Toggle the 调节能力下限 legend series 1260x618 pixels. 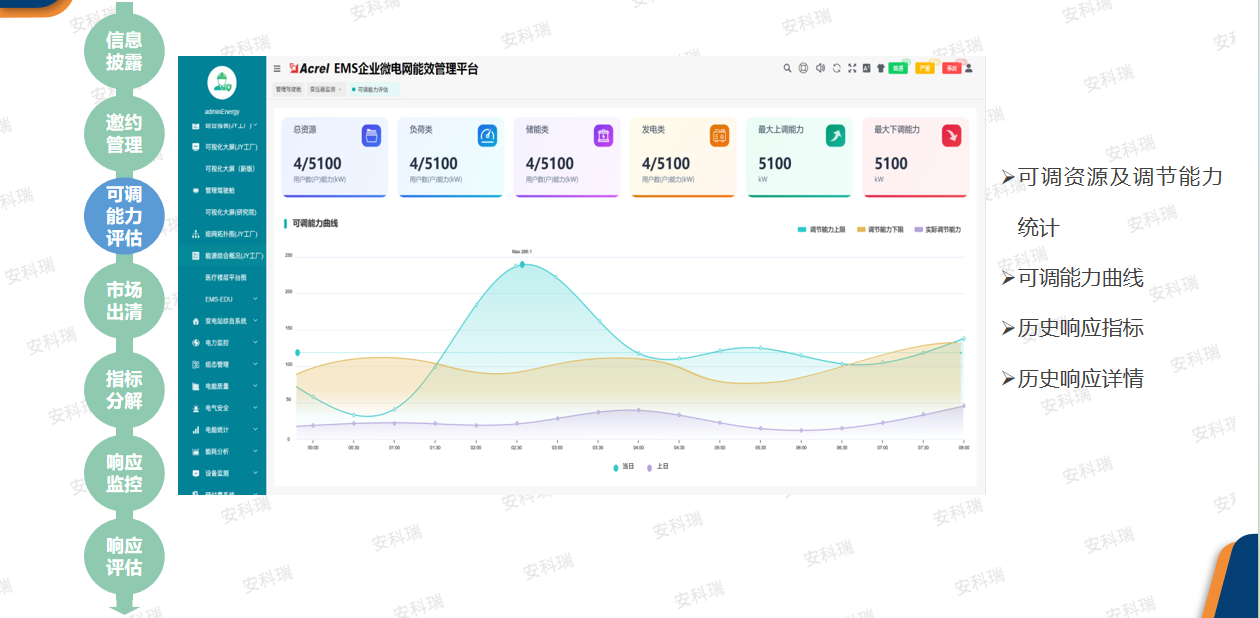click(x=880, y=230)
